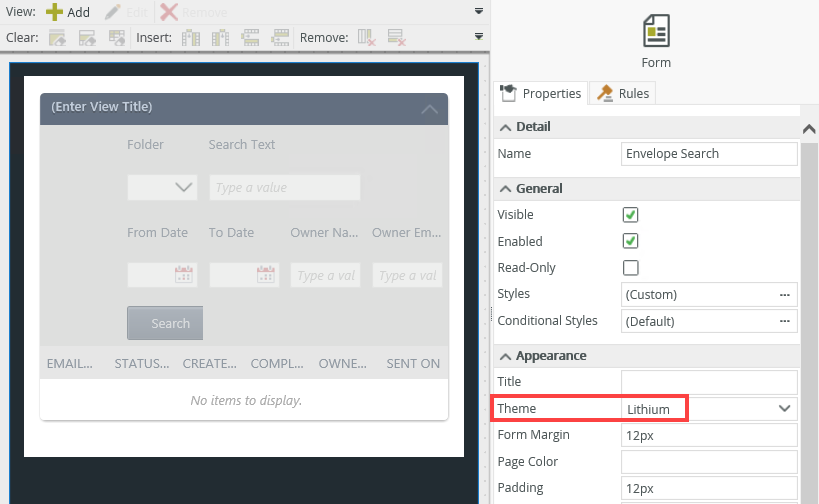Click the Remove column icon
819x504 pixels.
[x=367, y=38]
